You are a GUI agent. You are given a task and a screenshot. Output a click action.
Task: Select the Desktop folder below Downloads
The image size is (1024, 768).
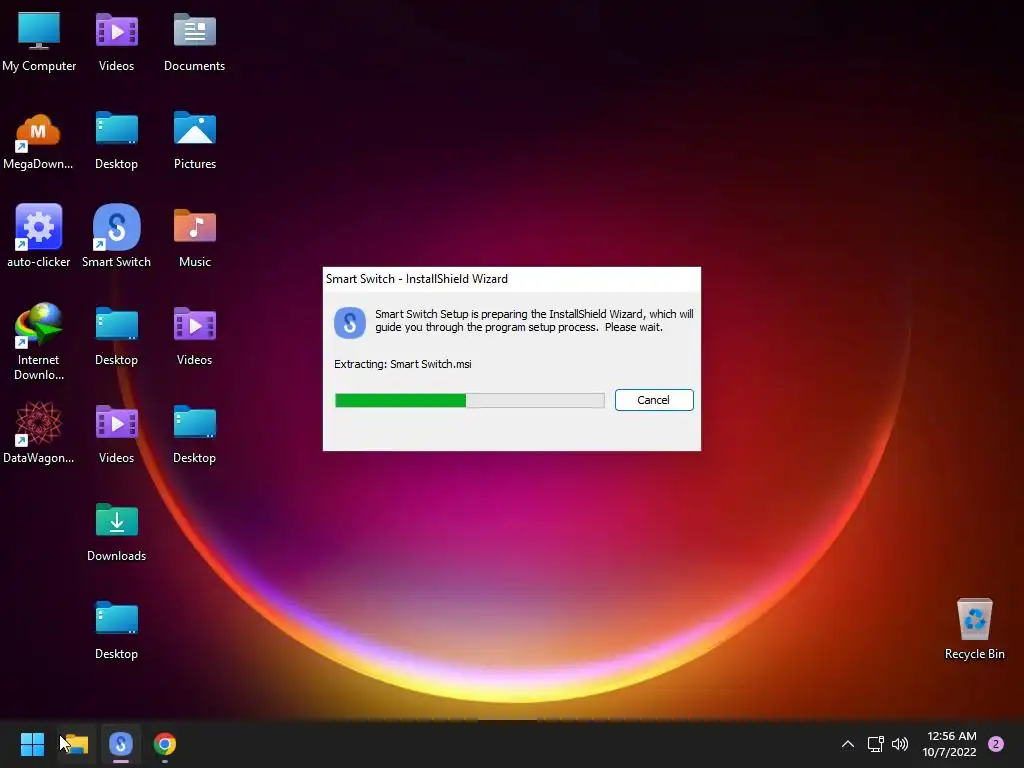coord(116,630)
